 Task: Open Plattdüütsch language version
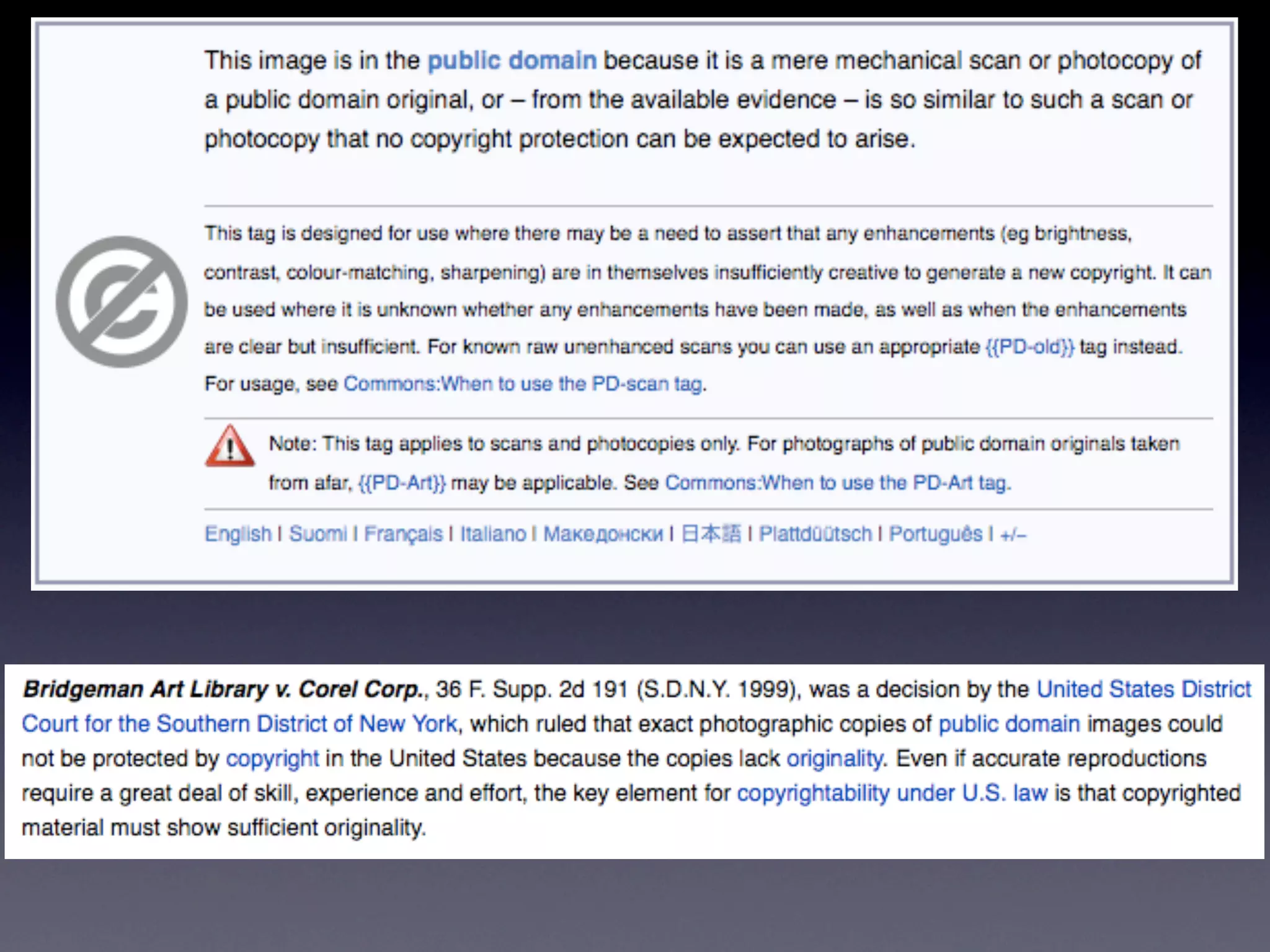815,534
